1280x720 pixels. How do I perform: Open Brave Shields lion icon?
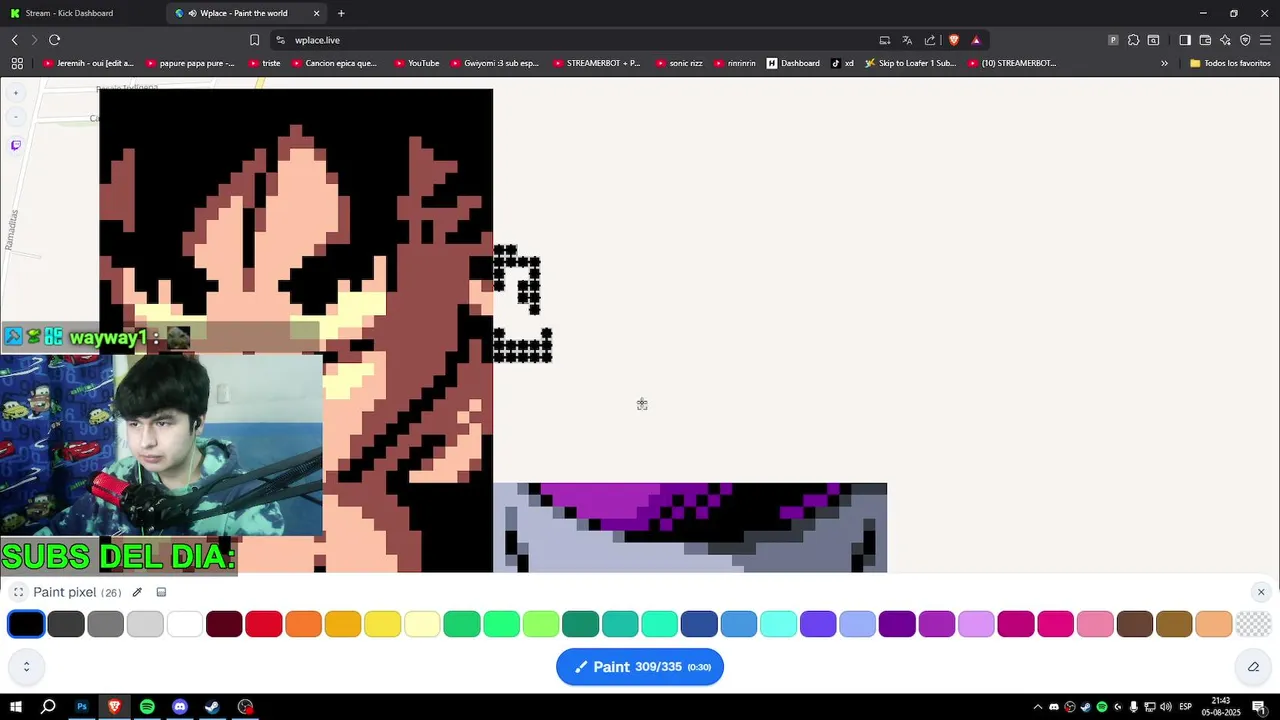954,40
